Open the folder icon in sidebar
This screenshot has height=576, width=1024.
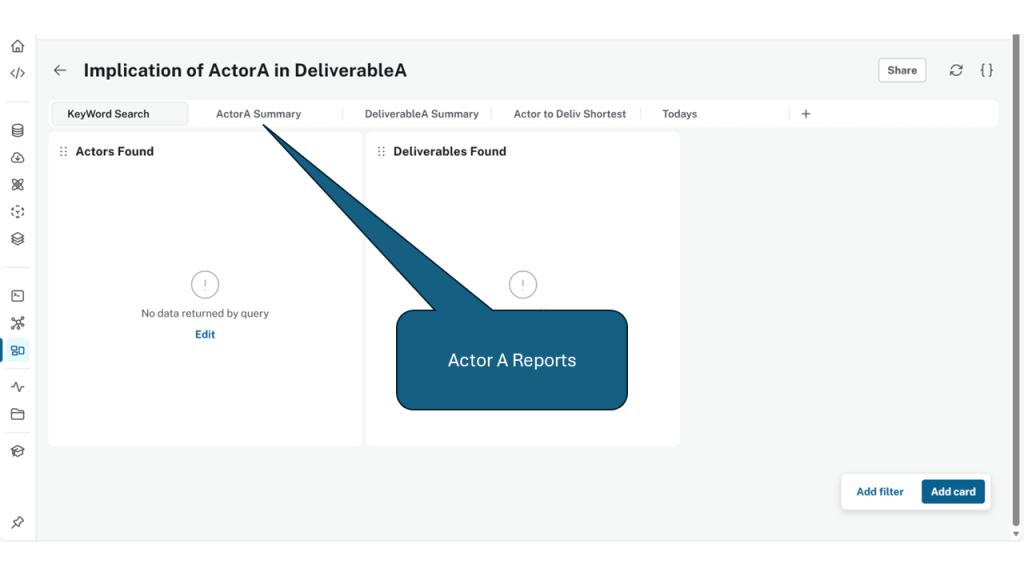(x=17, y=414)
